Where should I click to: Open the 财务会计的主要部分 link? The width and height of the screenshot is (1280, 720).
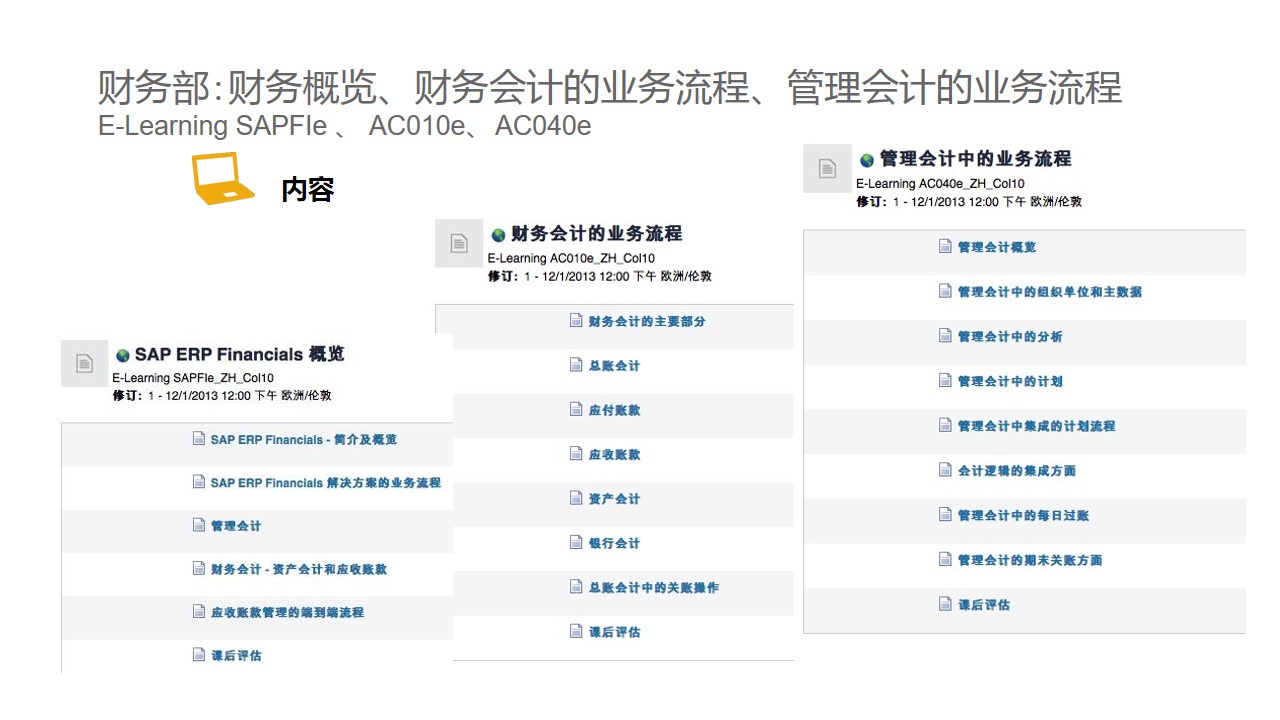point(647,321)
